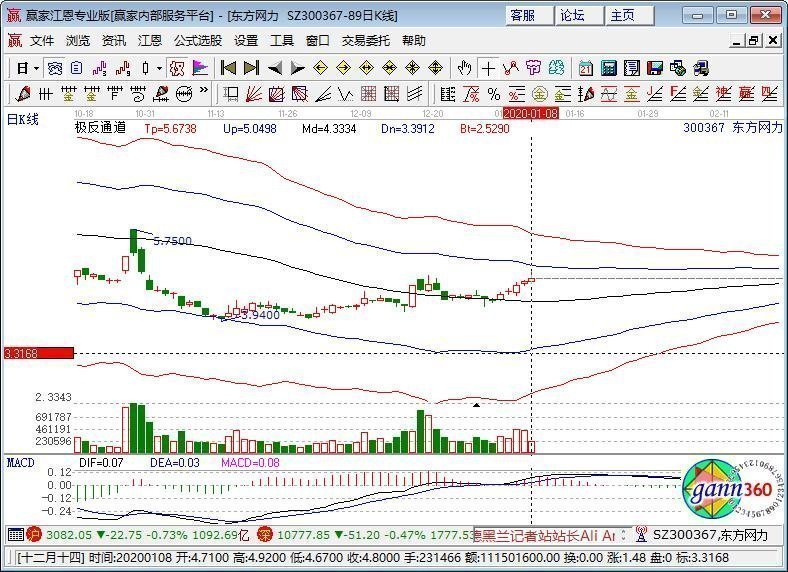Expand the toolbar overflow chevron >>
The image size is (788, 572).
(204, 91)
